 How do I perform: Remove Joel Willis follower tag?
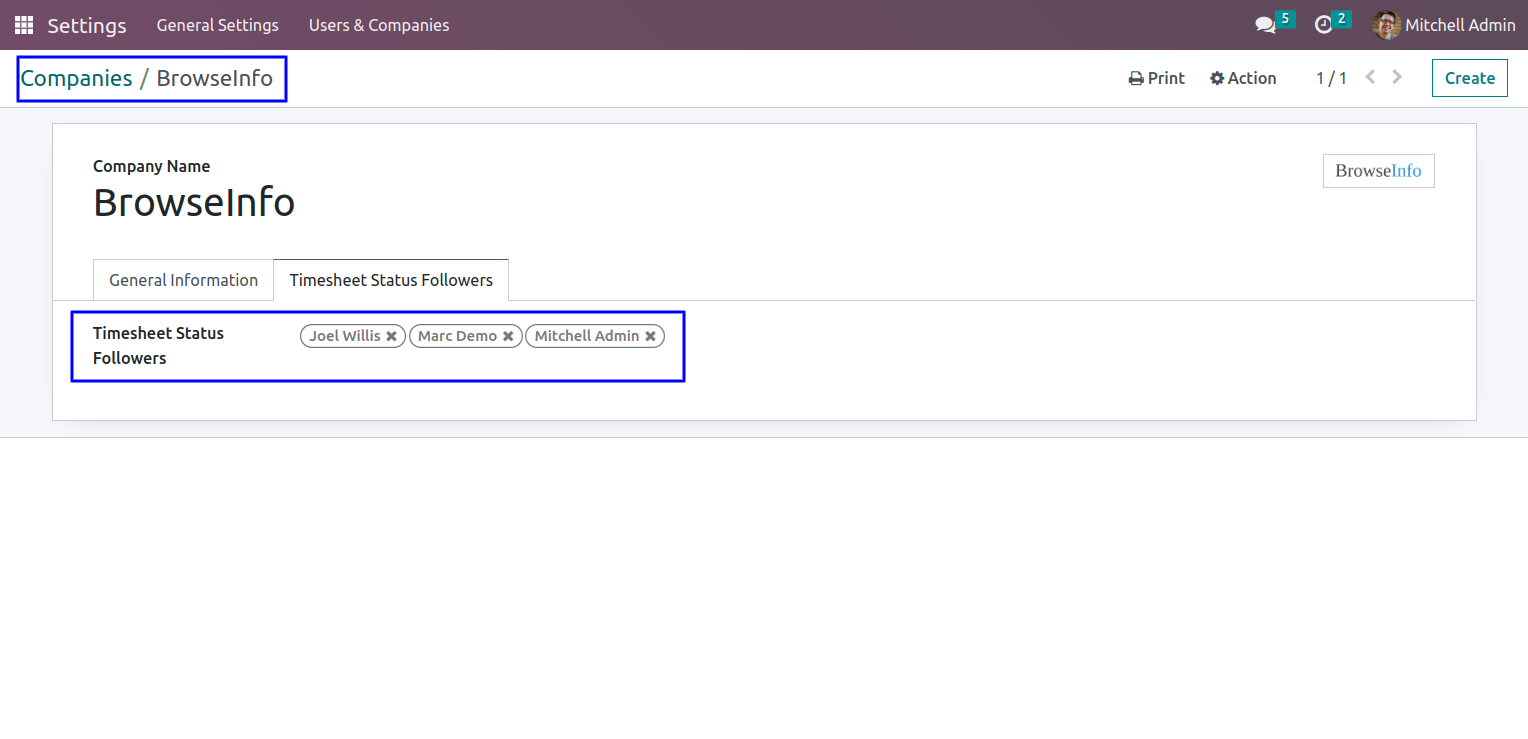[x=392, y=336]
